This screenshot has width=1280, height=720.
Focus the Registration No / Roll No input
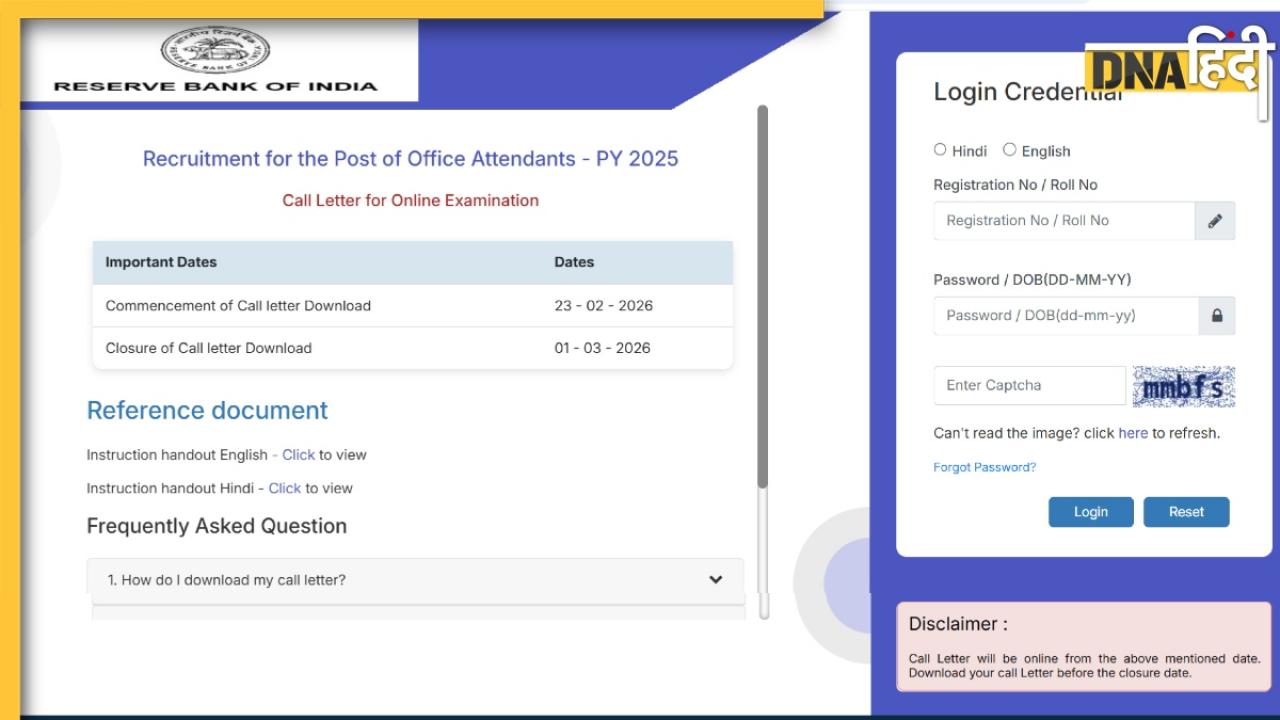click(1064, 221)
